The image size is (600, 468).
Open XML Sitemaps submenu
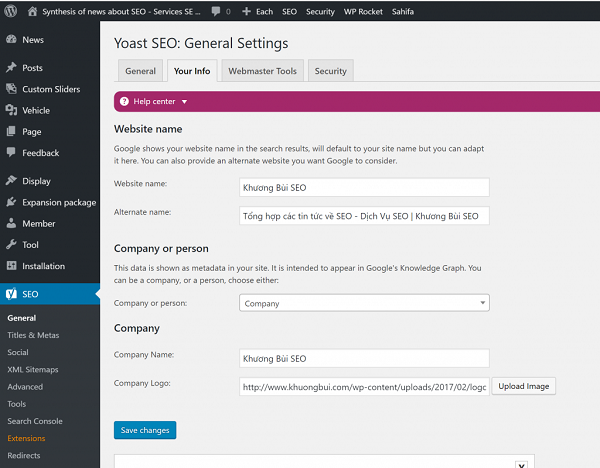point(33,369)
